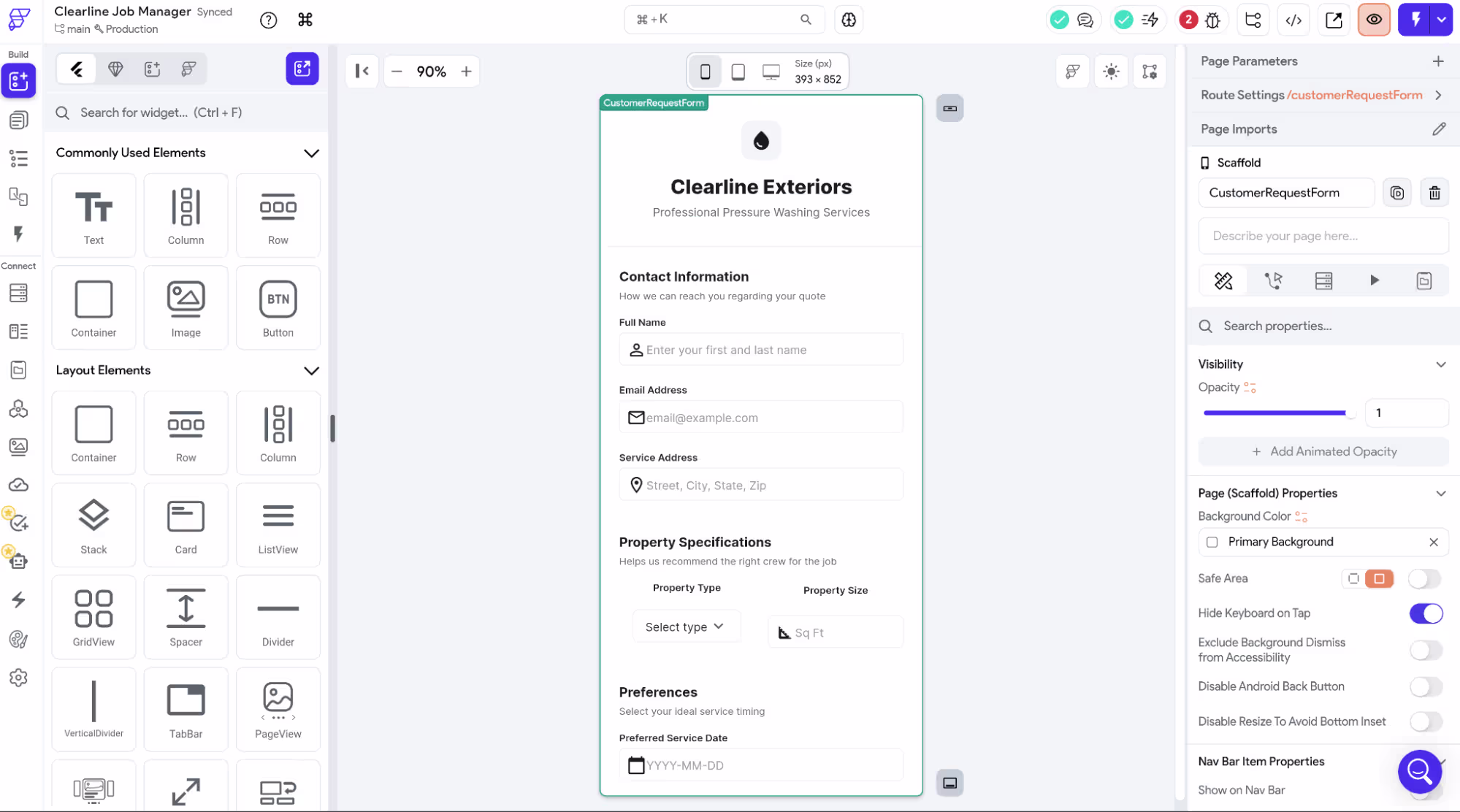Open theme settings palette sidebar icon
The width and height of the screenshot is (1460, 812).
[18, 640]
